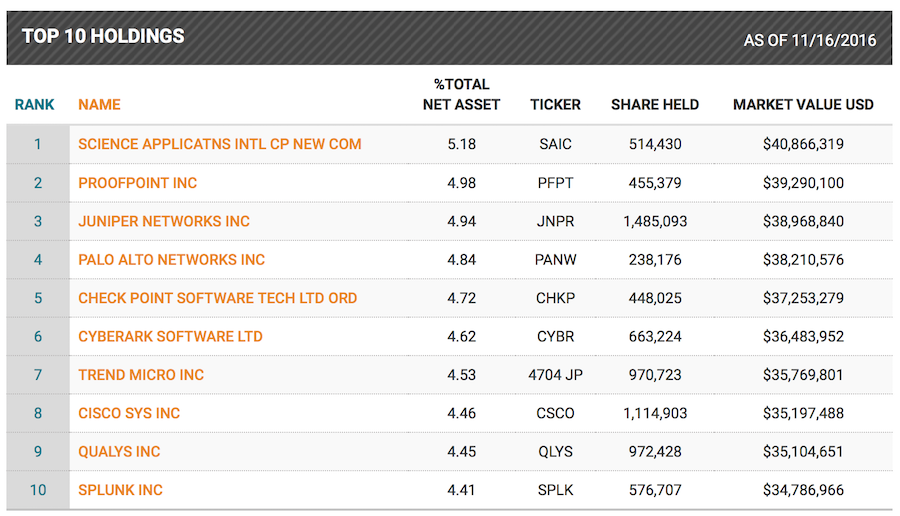The image size is (900, 516).
Task: Sort by the Name column header
Action: [99, 105]
